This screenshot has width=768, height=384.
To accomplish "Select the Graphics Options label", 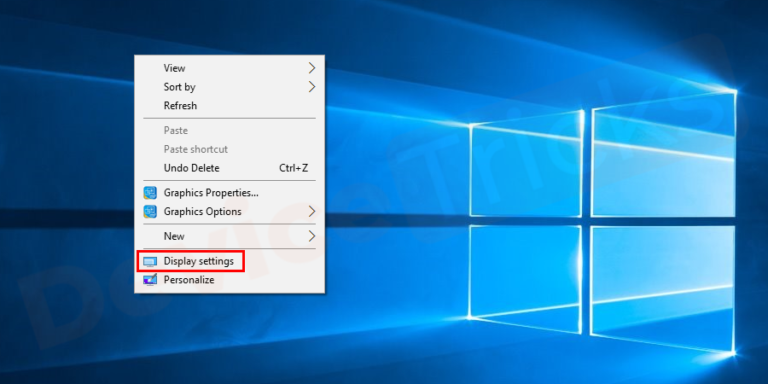I will pyautogui.click(x=202, y=212).
